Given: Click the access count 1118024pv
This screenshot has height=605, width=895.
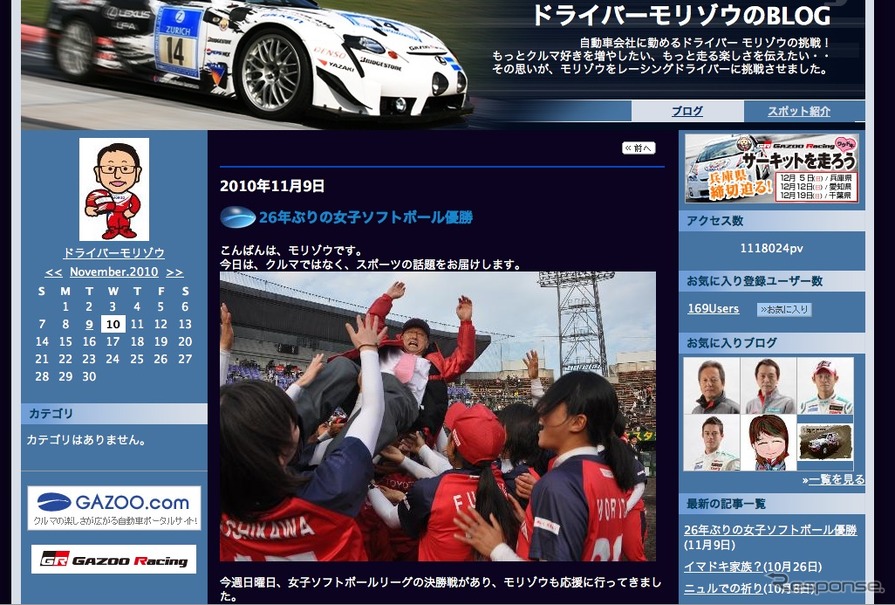Looking at the screenshot, I should click(x=772, y=248).
